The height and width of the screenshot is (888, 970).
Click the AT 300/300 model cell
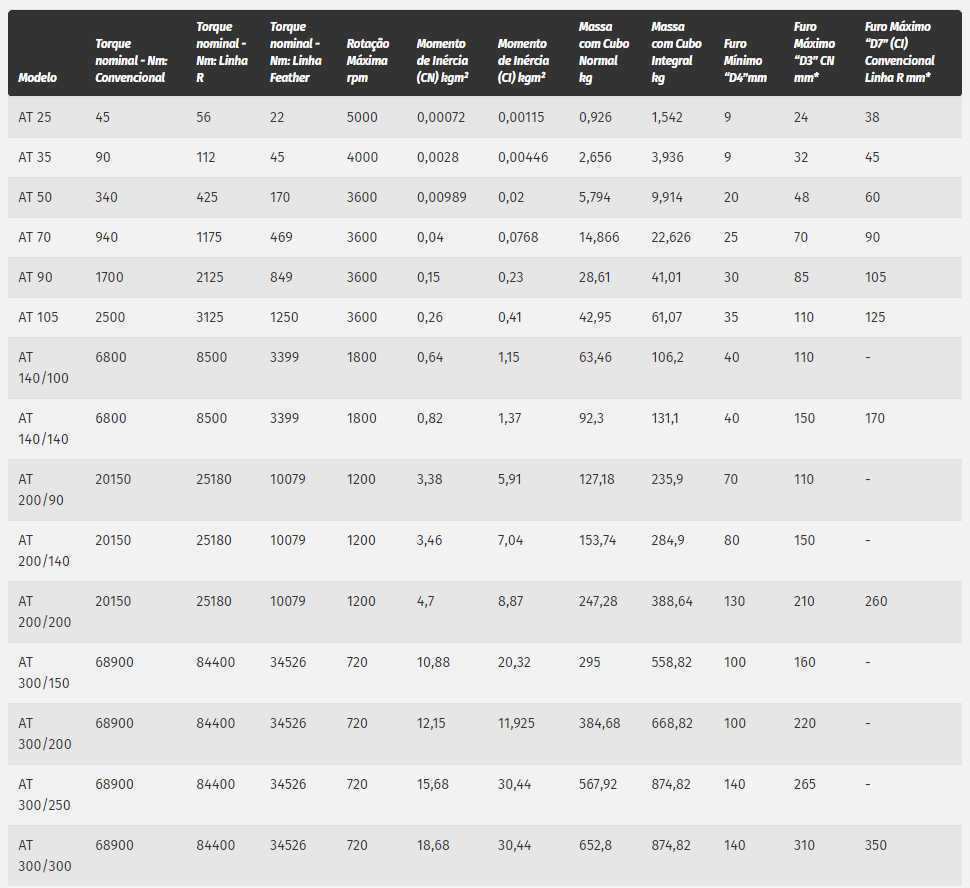coord(45,855)
